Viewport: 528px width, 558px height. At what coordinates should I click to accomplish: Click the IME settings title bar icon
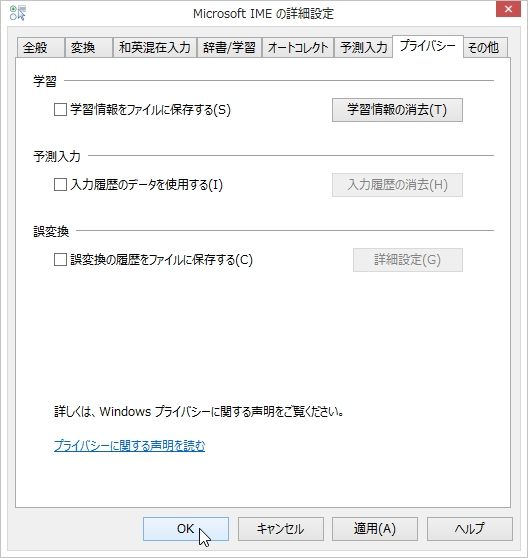18,12
